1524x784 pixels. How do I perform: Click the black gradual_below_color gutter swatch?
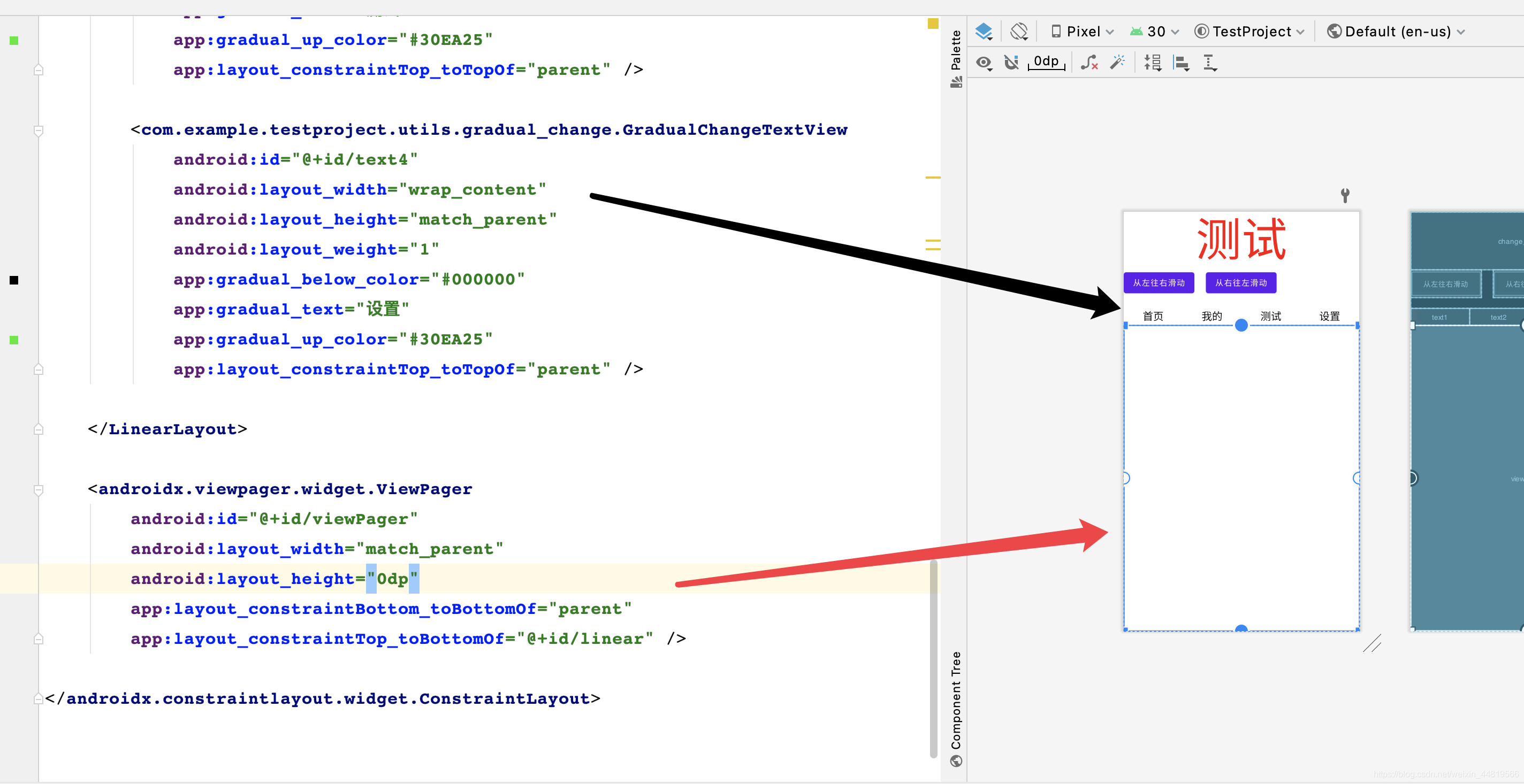[x=14, y=280]
